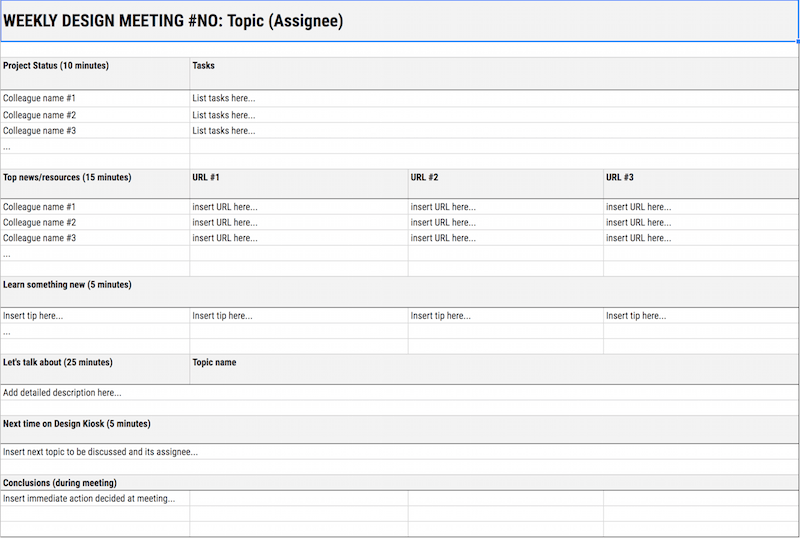The height and width of the screenshot is (538, 800).
Task: Click Colleague name #1 under Project Status
Action: click(x=39, y=98)
